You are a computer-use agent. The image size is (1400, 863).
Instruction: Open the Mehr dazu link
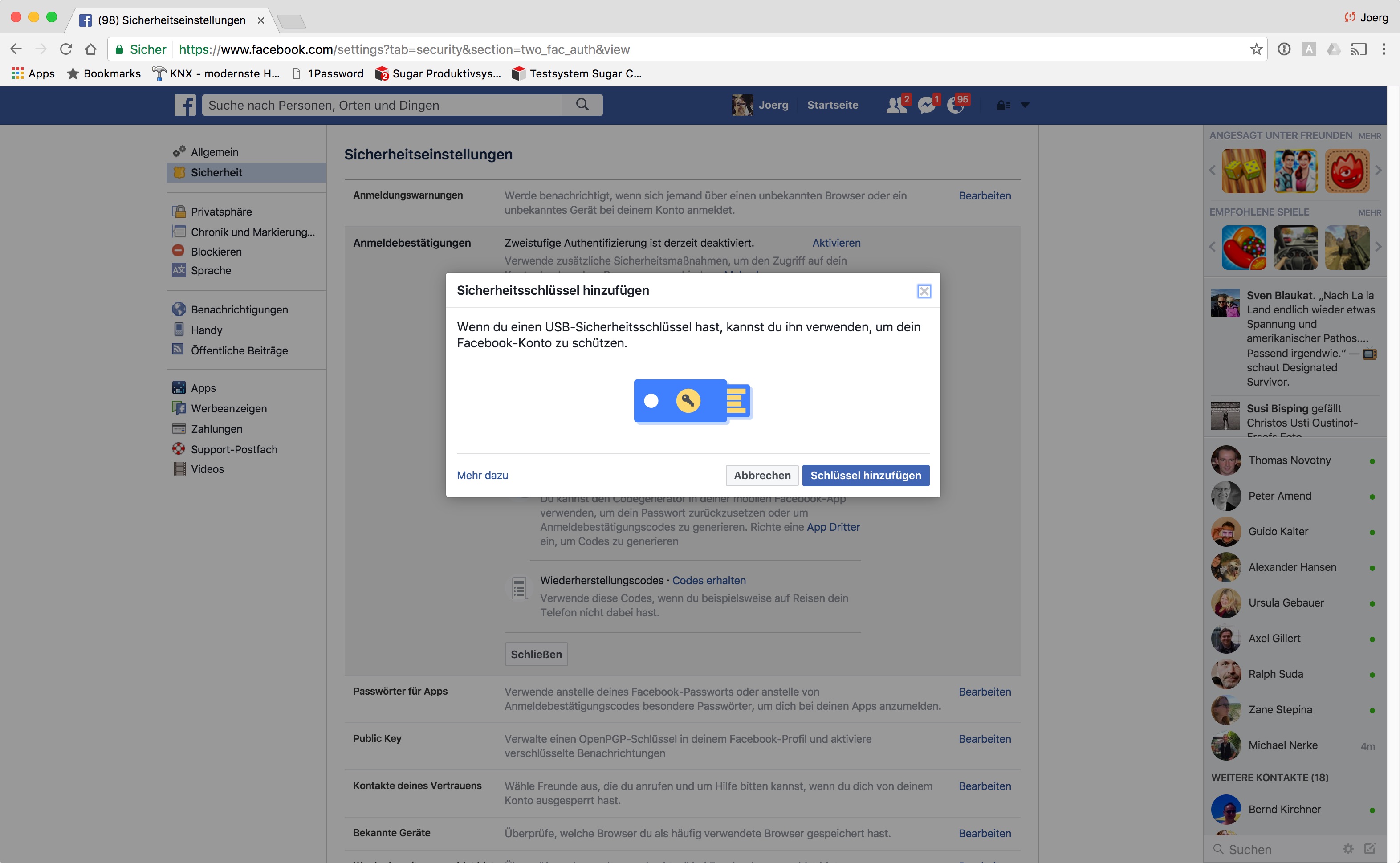pos(482,476)
